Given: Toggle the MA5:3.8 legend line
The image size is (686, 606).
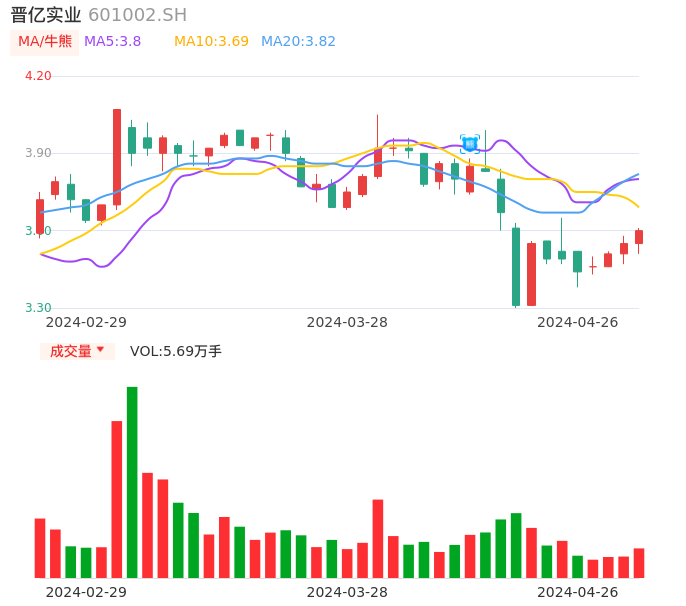Looking at the screenshot, I should [112, 42].
